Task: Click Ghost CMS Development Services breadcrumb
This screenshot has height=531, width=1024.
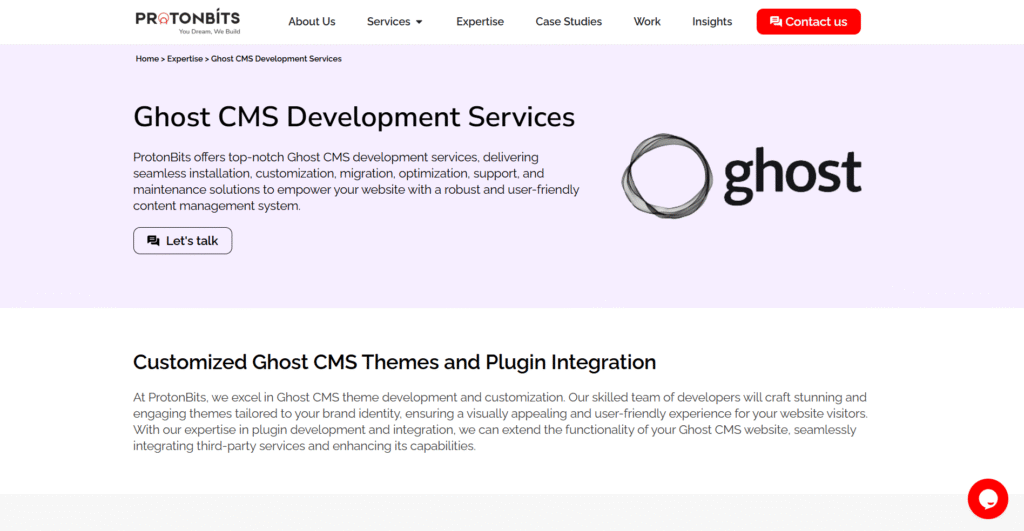Action: [276, 59]
